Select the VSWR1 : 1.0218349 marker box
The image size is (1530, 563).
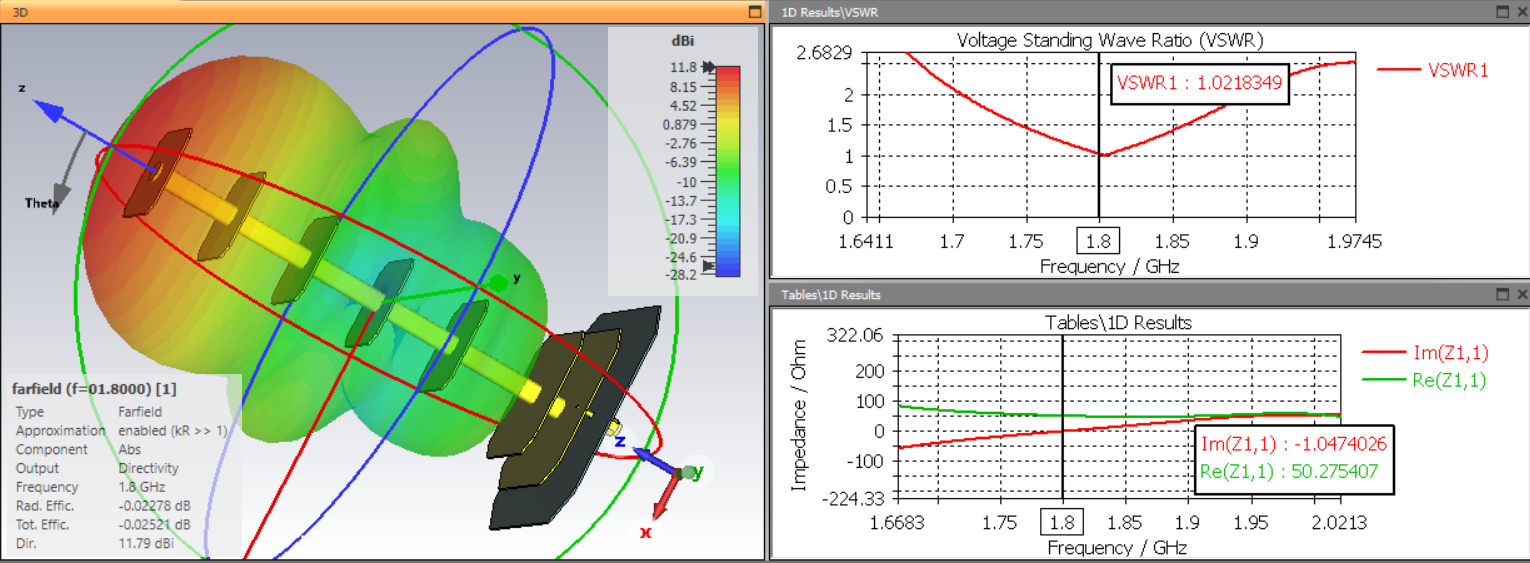tap(1200, 84)
